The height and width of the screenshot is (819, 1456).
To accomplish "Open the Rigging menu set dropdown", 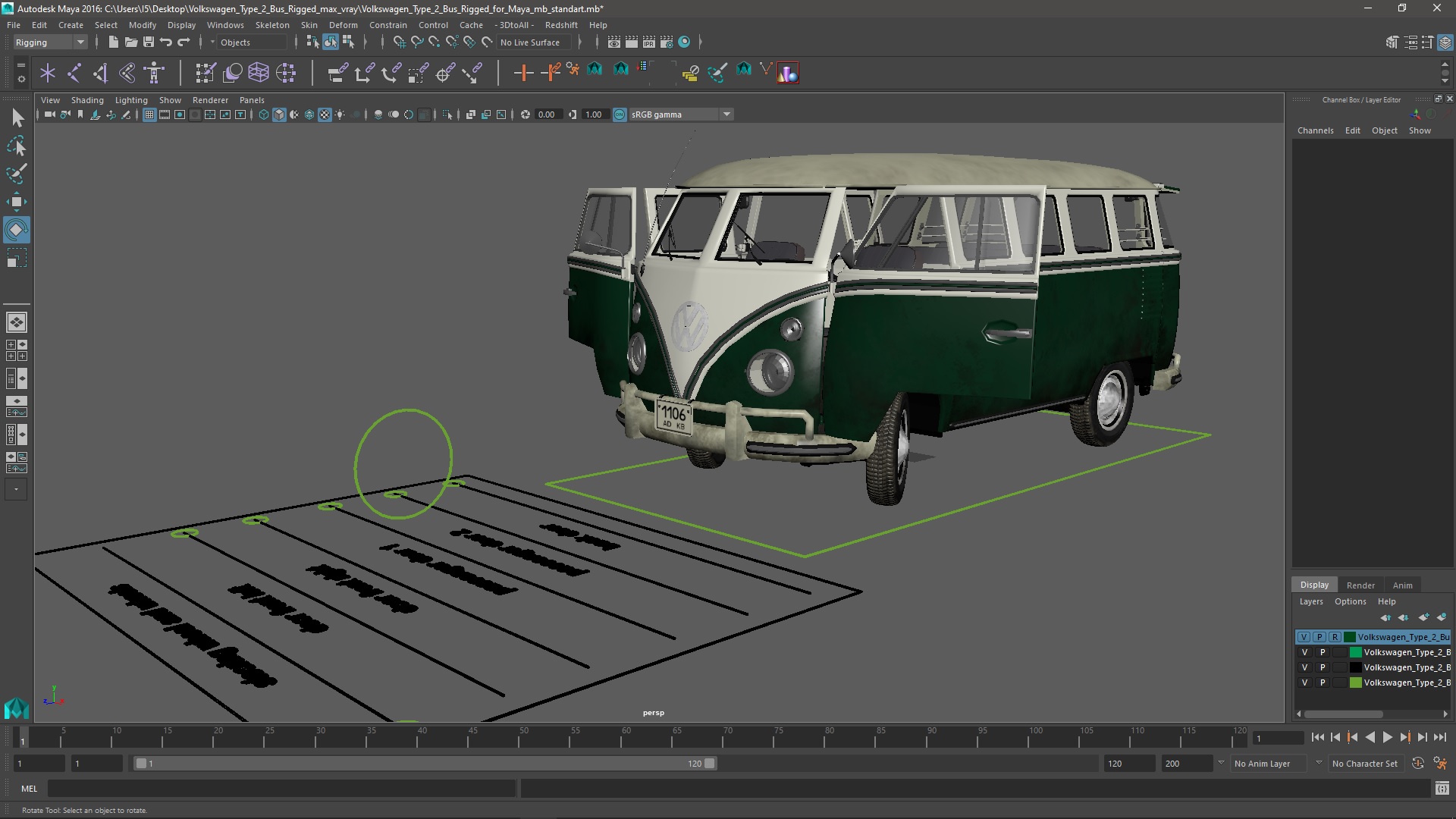I will pyautogui.click(x=50, y=42).
